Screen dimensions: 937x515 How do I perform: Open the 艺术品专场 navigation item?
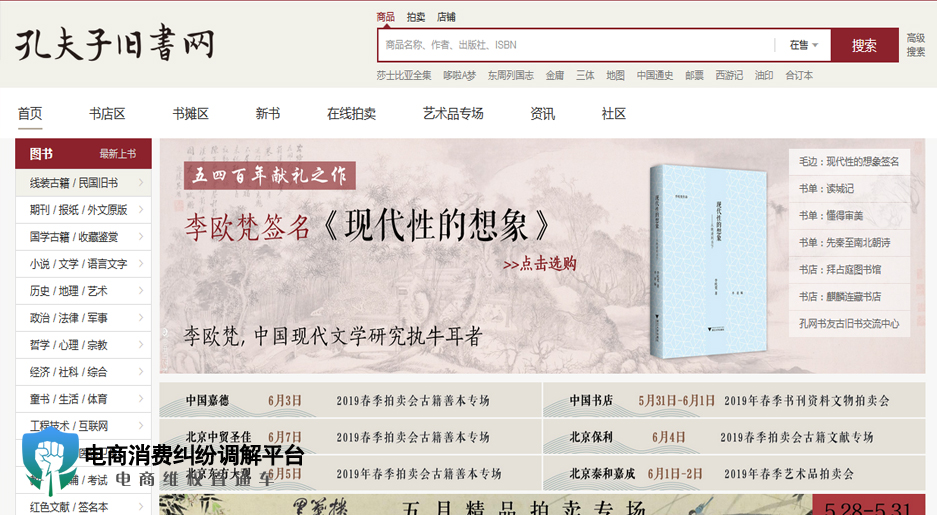(x=453, y=114)
